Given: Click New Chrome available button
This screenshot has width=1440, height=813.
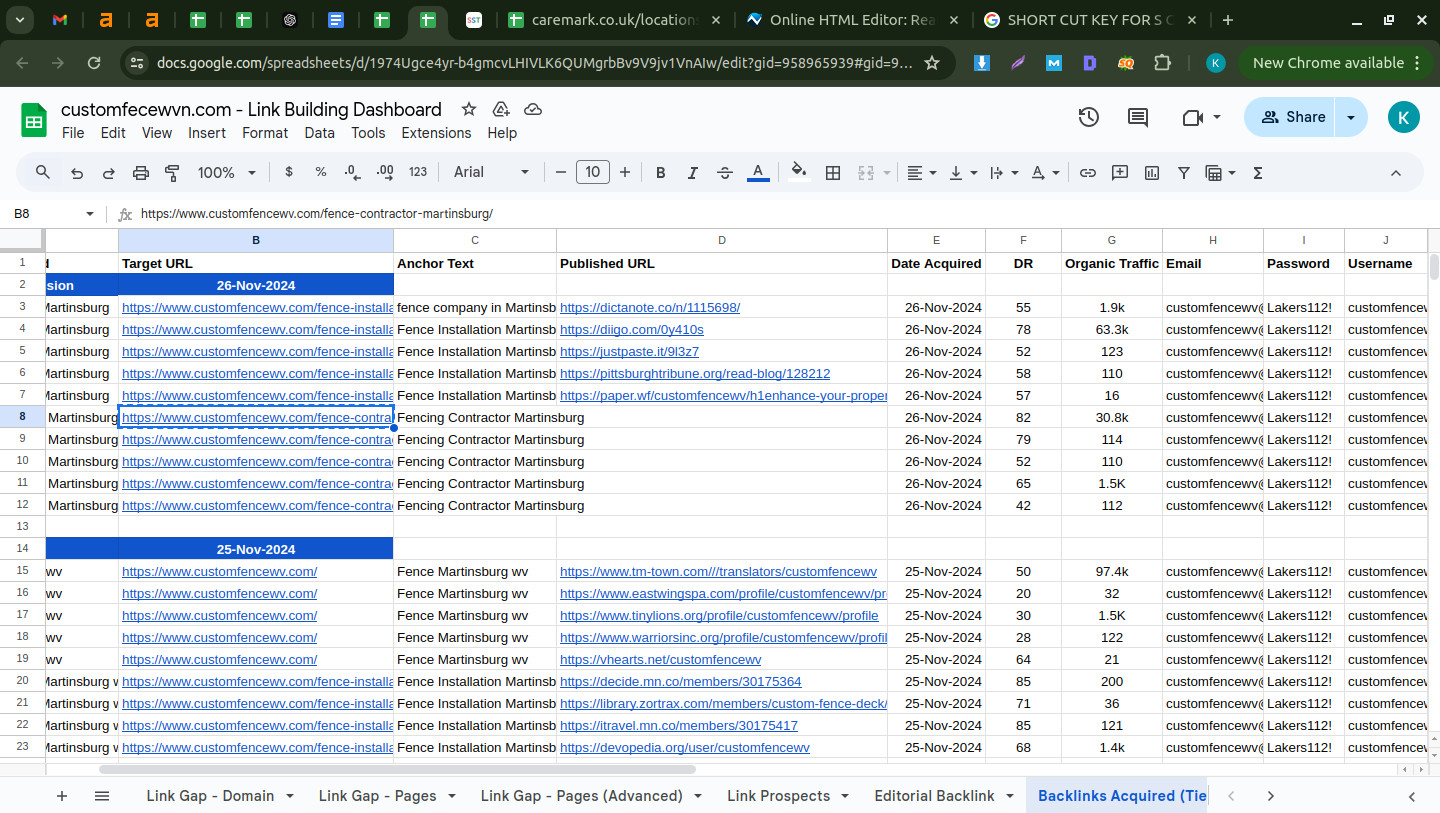Looking at the screenshot, I should [x=1338, y=63].
